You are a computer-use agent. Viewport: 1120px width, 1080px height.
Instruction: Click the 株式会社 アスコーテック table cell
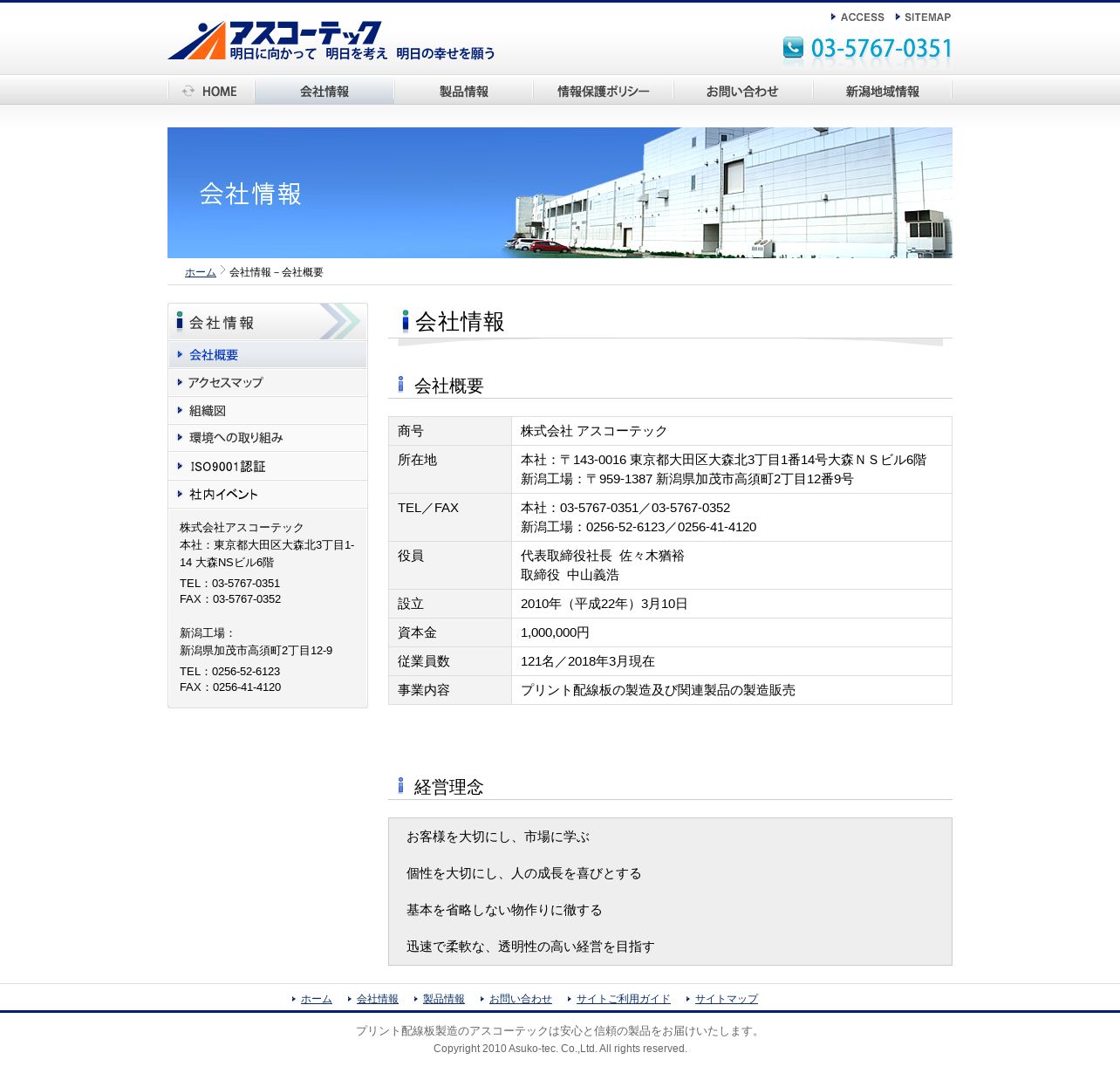point(731,431)
